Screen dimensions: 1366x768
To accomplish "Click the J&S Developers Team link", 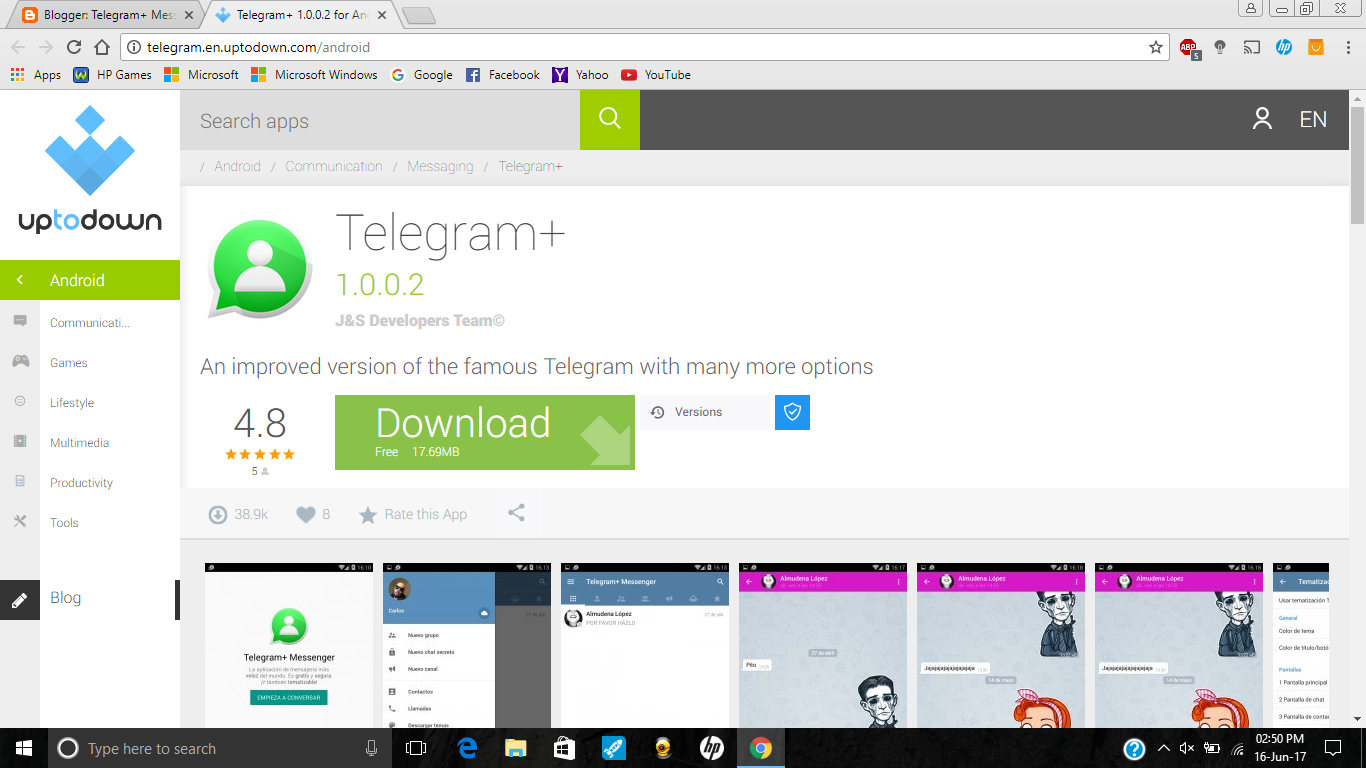I will pyautogui.click(x=420, y=321).
